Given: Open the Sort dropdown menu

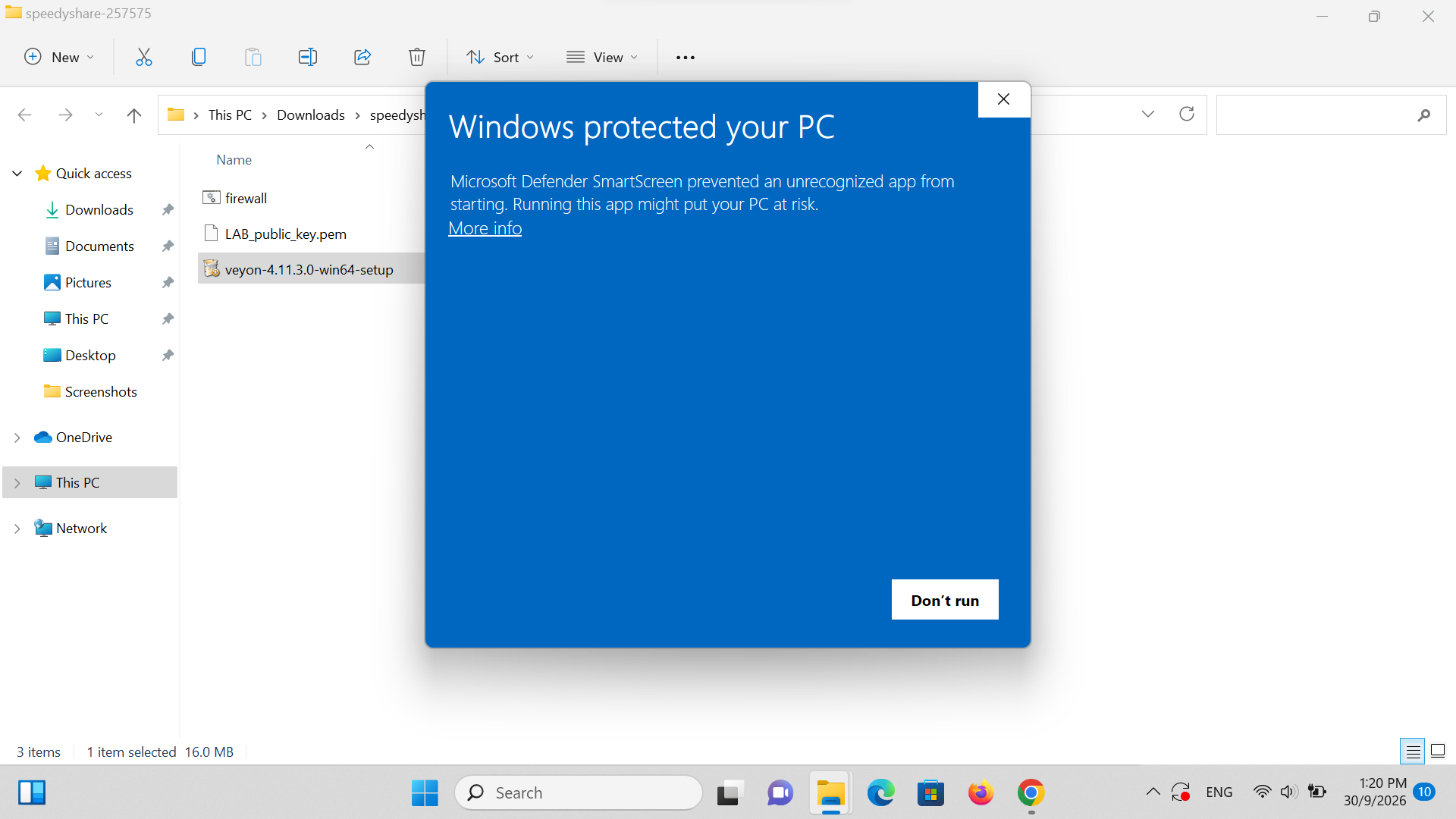Looking at the screenshot, I should pyautogui.click(x=500, y=57).
